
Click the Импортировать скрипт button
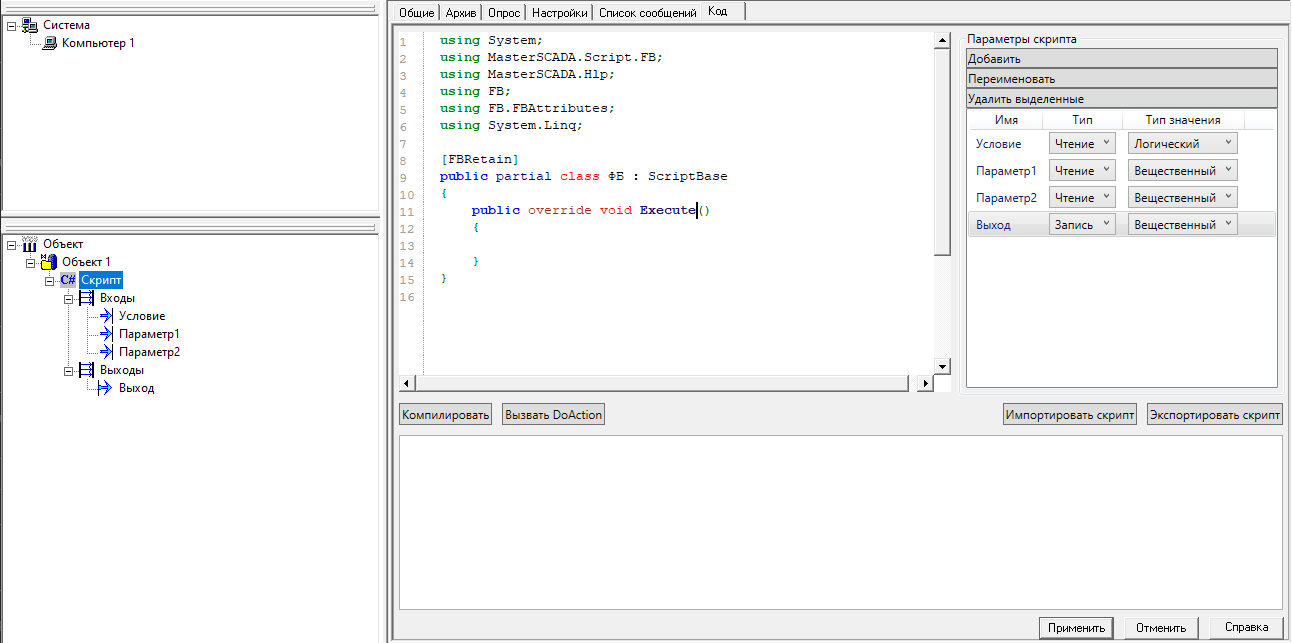click(1070, 415)
